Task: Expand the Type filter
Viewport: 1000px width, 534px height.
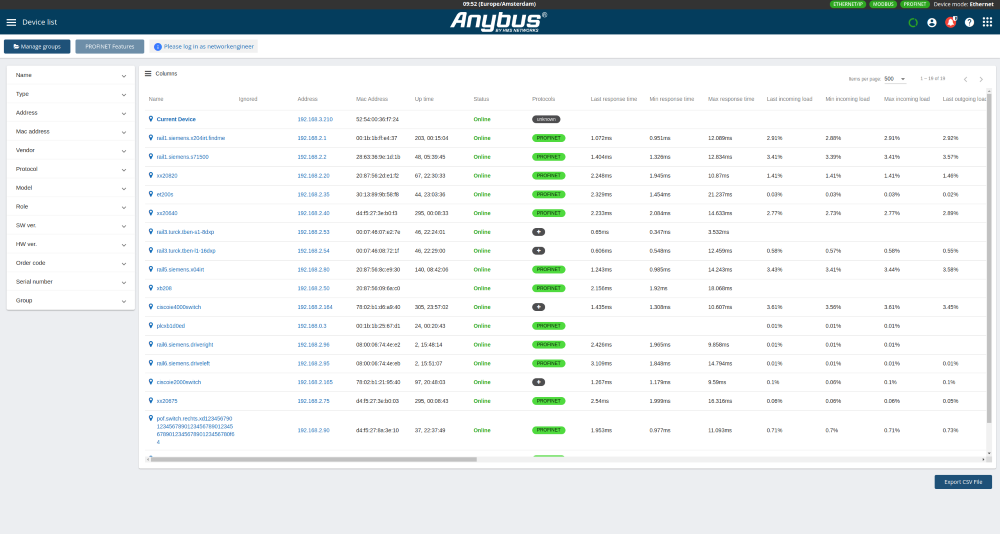Action: (71, 94)
